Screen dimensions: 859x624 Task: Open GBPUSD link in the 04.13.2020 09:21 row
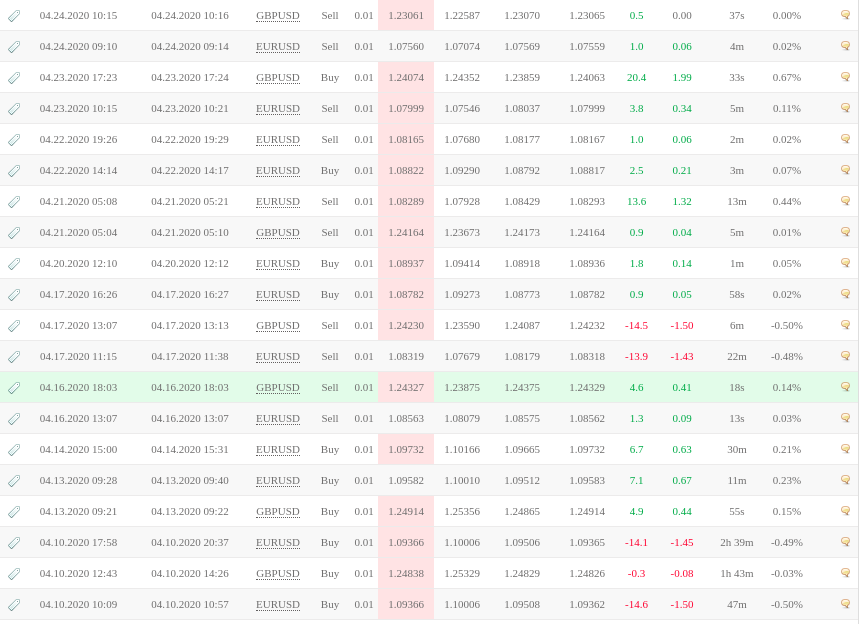click(278, 511)
